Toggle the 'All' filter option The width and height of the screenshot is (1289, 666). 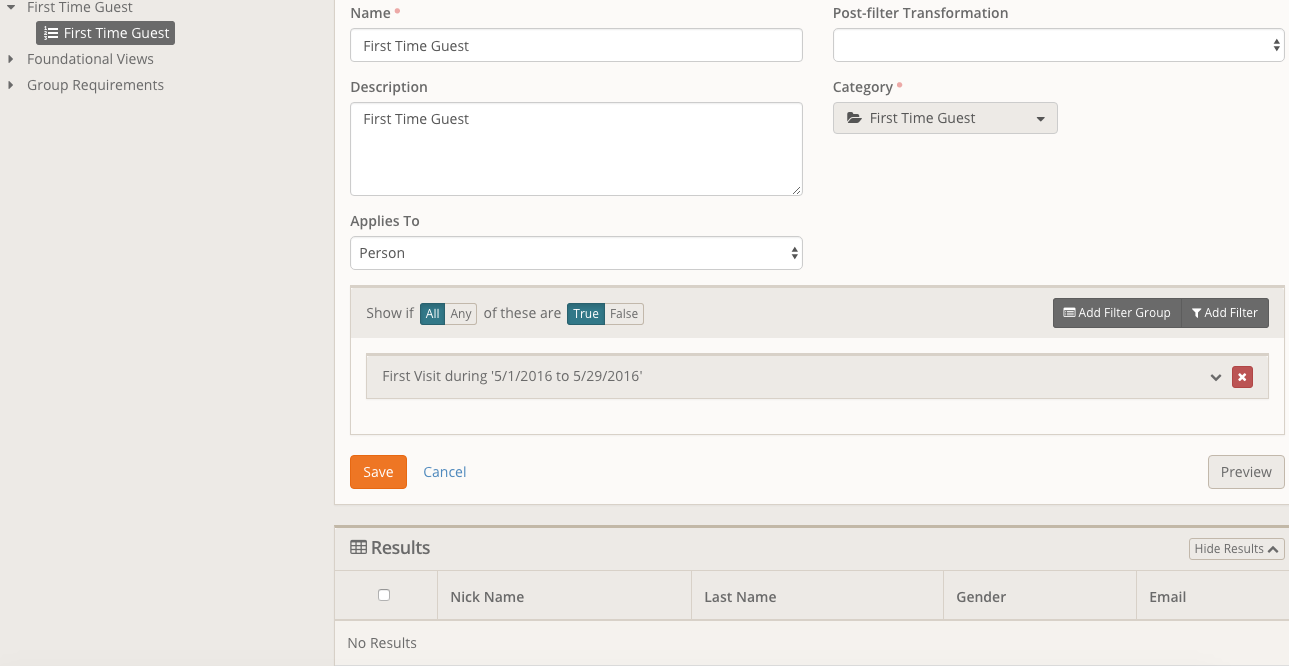tap(432, 314)
